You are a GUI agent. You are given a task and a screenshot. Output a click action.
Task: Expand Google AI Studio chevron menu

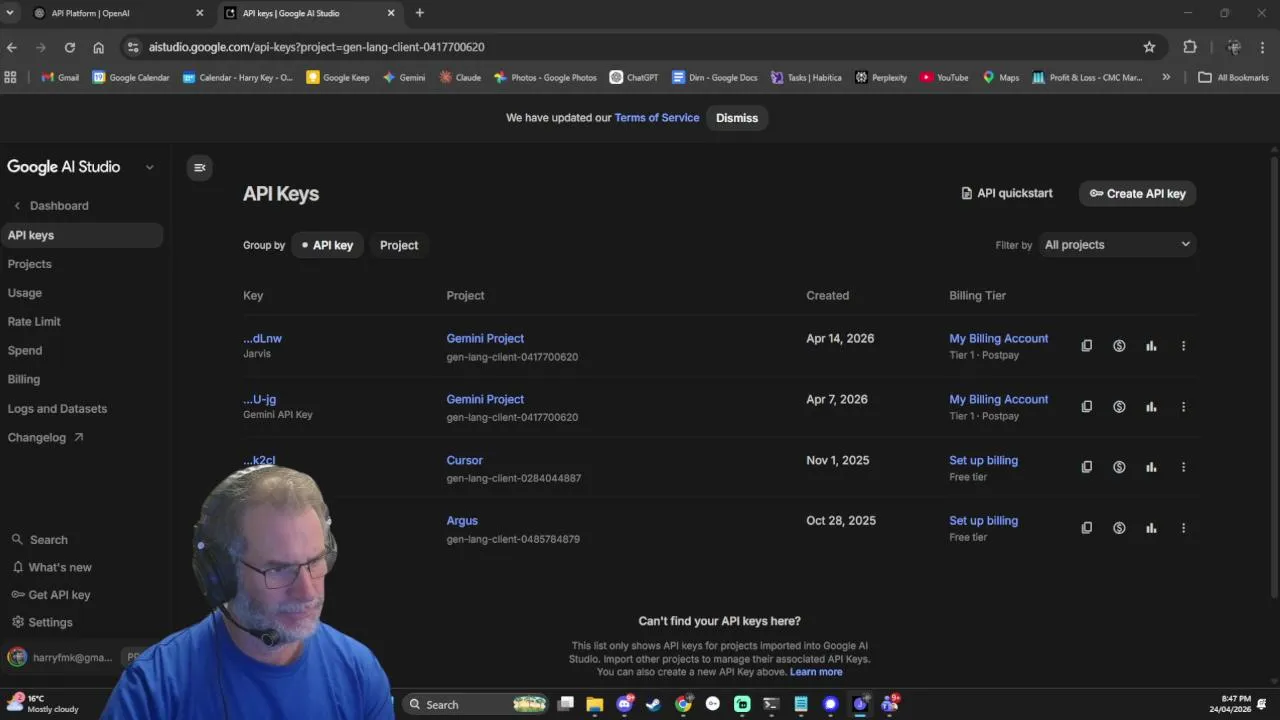tap(149, 167)
